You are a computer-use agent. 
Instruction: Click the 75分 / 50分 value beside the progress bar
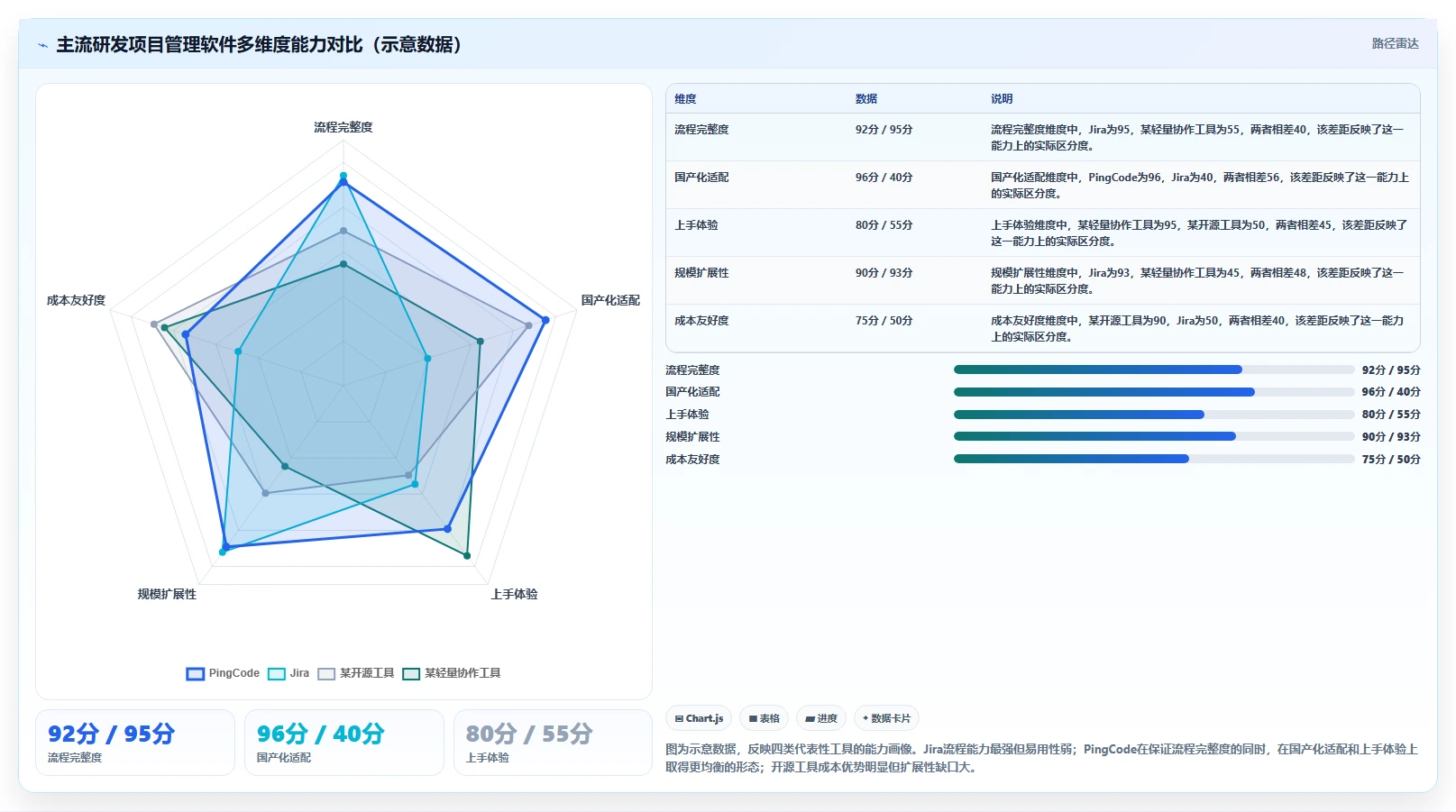1391,460
